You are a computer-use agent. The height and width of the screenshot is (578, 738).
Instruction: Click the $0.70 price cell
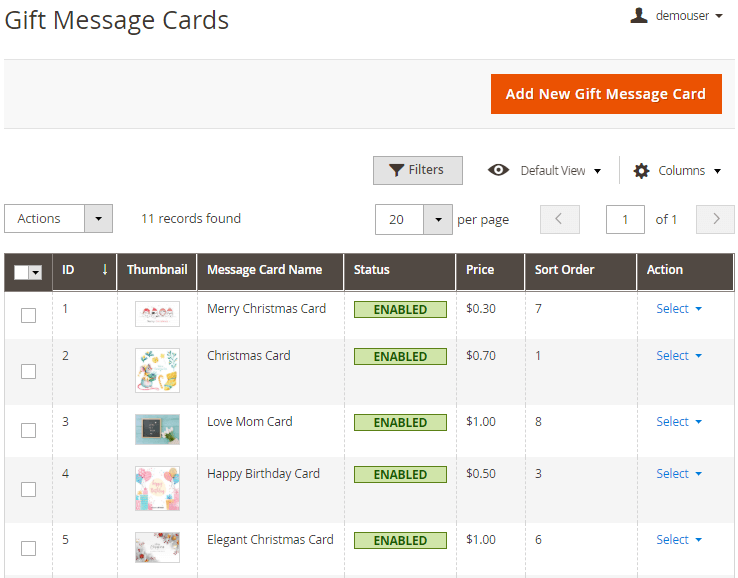pyautogui.click(x=481, y=356)
